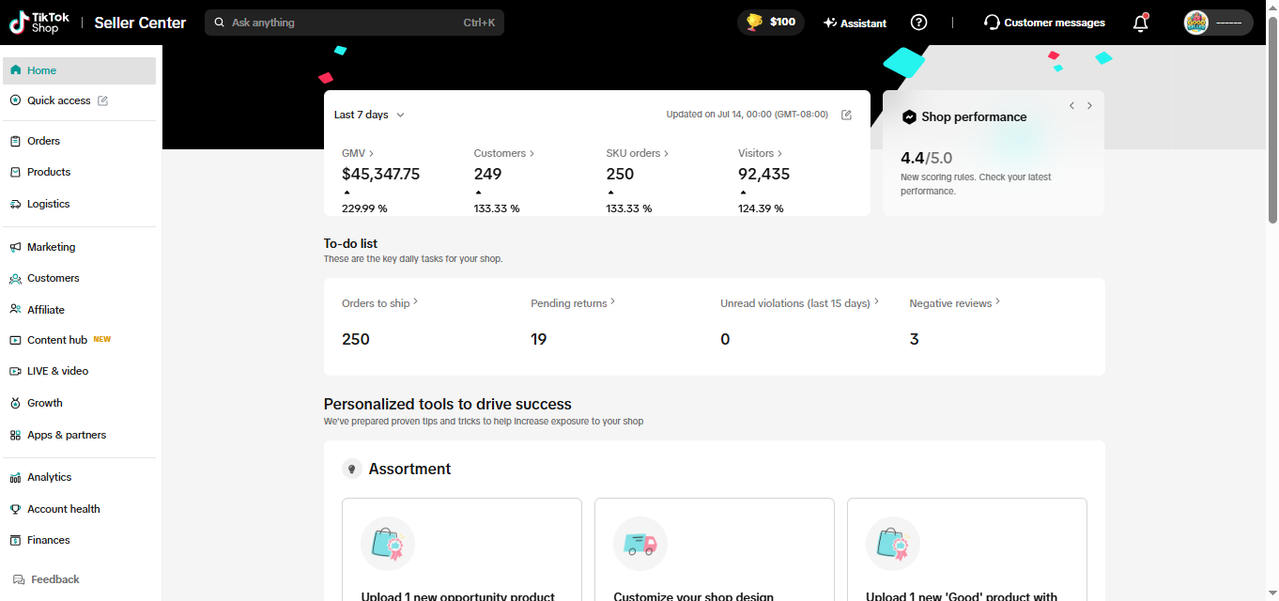
Task: Open Pending returns link
Action: coord(573,303)
